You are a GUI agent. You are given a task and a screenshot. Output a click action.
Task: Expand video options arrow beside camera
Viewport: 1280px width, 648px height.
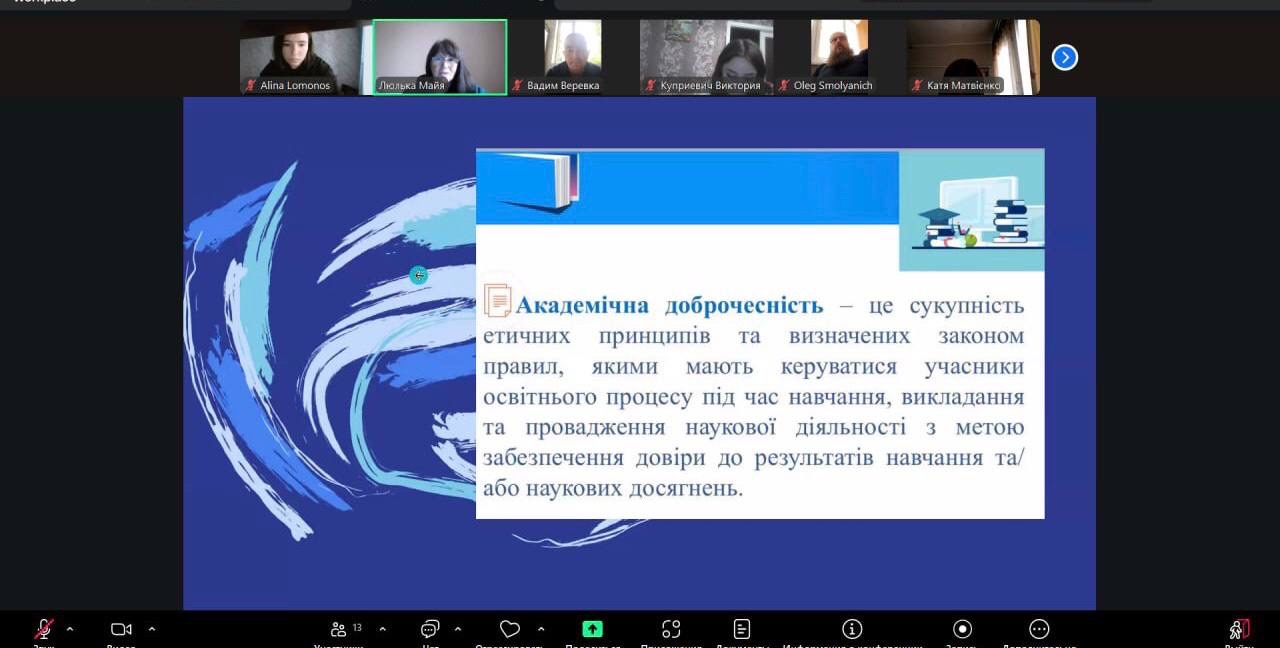point(152,629)
